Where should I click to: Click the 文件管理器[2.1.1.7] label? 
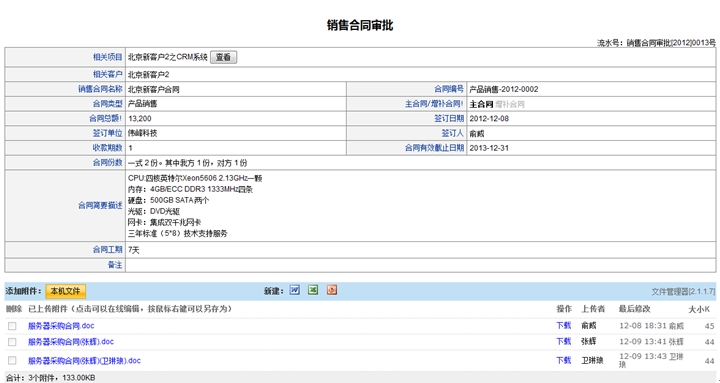pos(683,291)
